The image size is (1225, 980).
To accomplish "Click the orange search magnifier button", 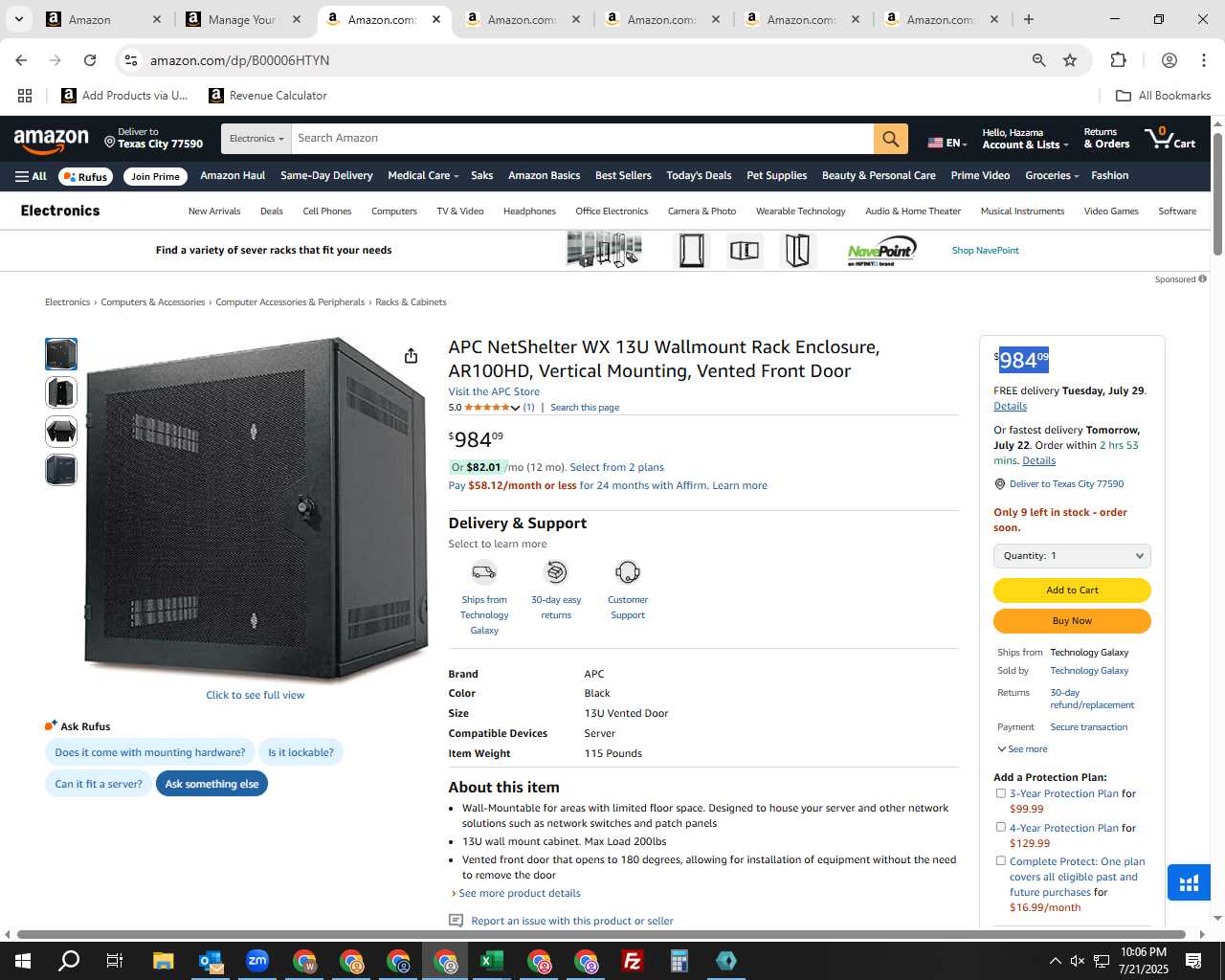I will (x=890, y=139).
